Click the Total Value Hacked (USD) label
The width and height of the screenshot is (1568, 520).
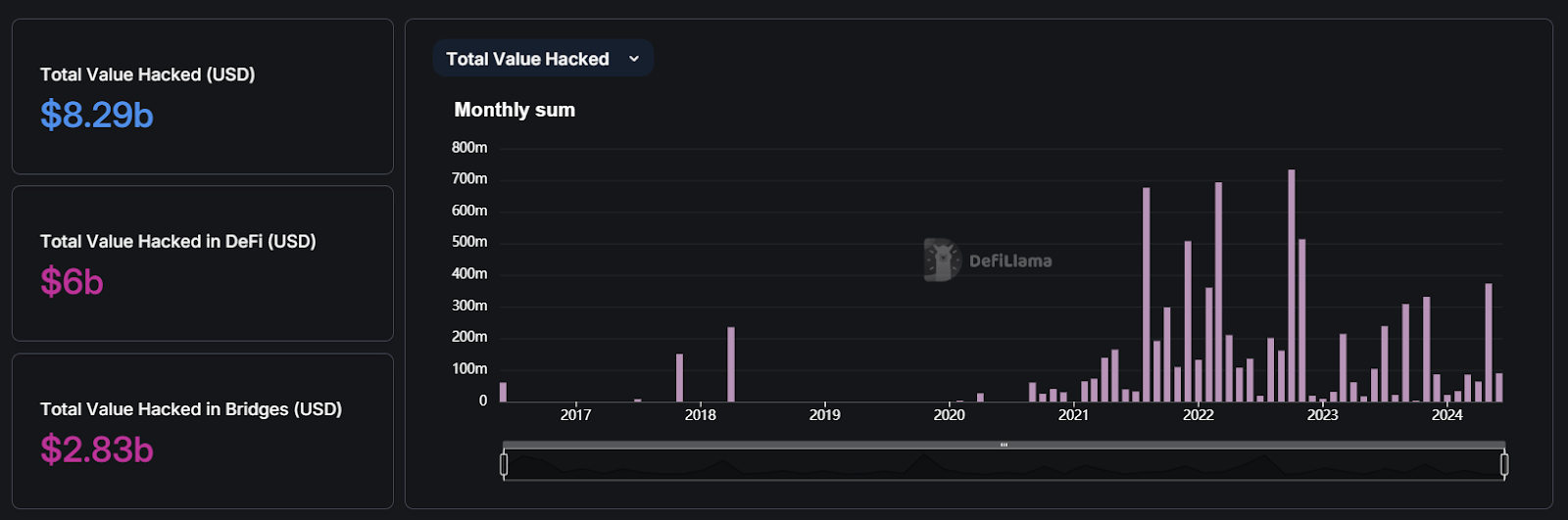147,74
